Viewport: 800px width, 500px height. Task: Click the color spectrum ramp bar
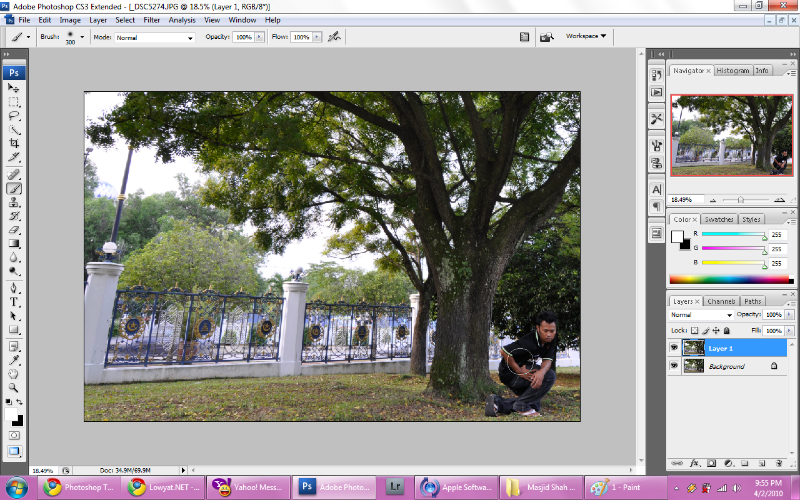727,280
